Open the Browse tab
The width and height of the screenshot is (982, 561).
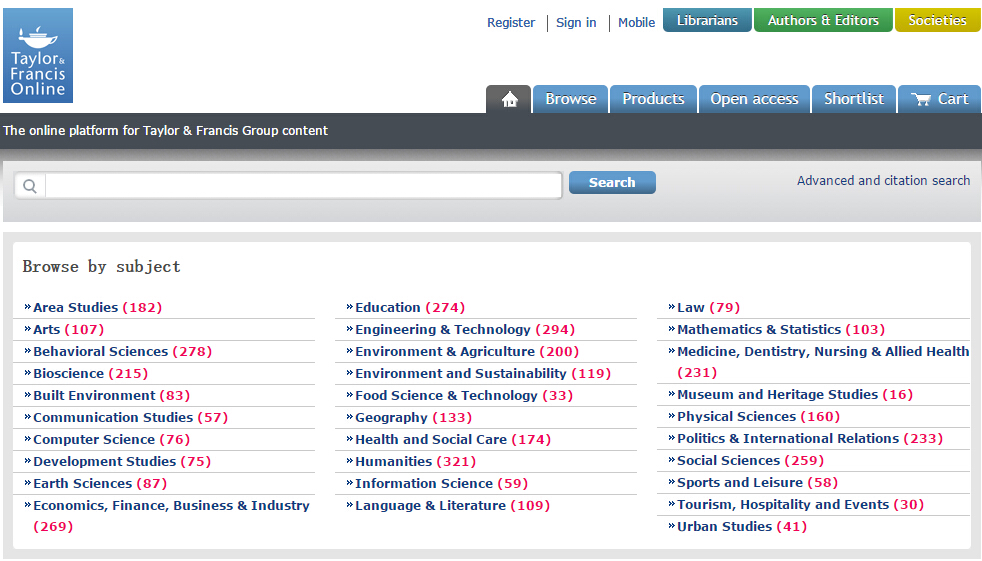(570, 99)
